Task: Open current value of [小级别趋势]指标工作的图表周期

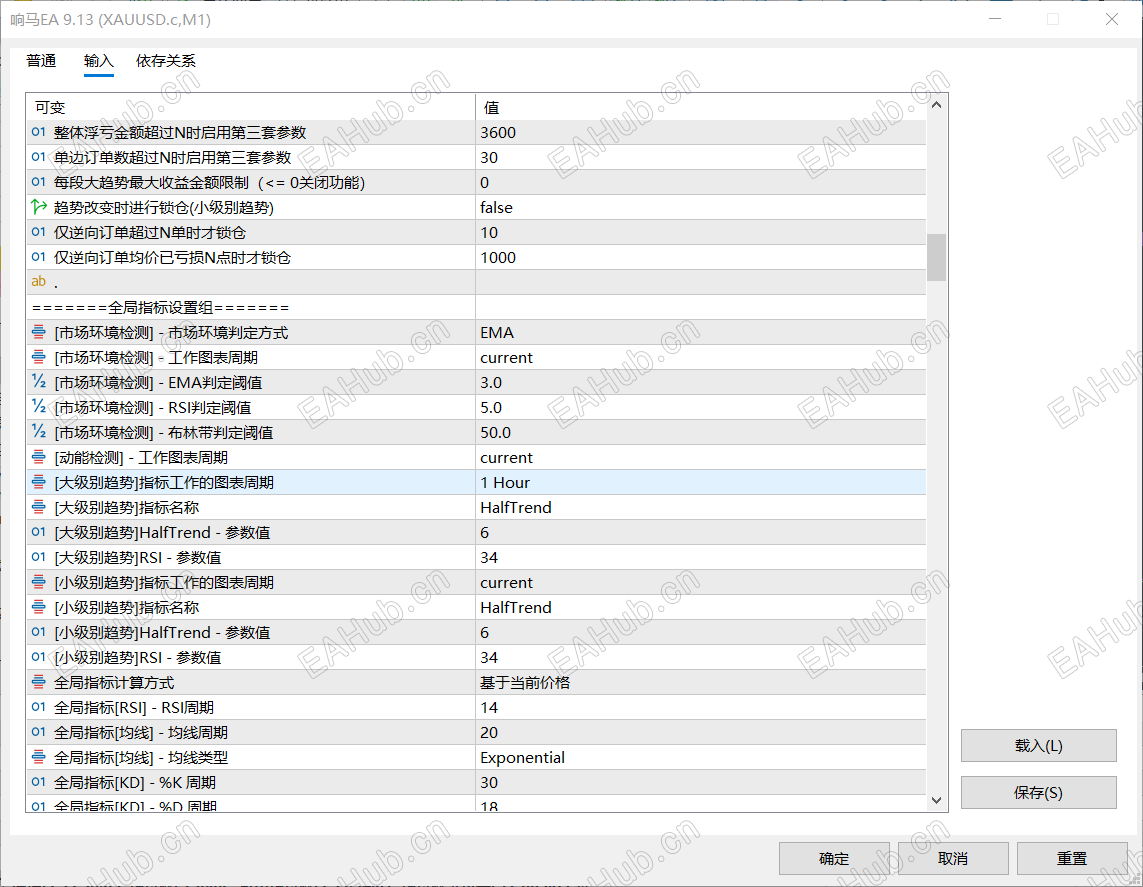Action: tap(701, 582)
